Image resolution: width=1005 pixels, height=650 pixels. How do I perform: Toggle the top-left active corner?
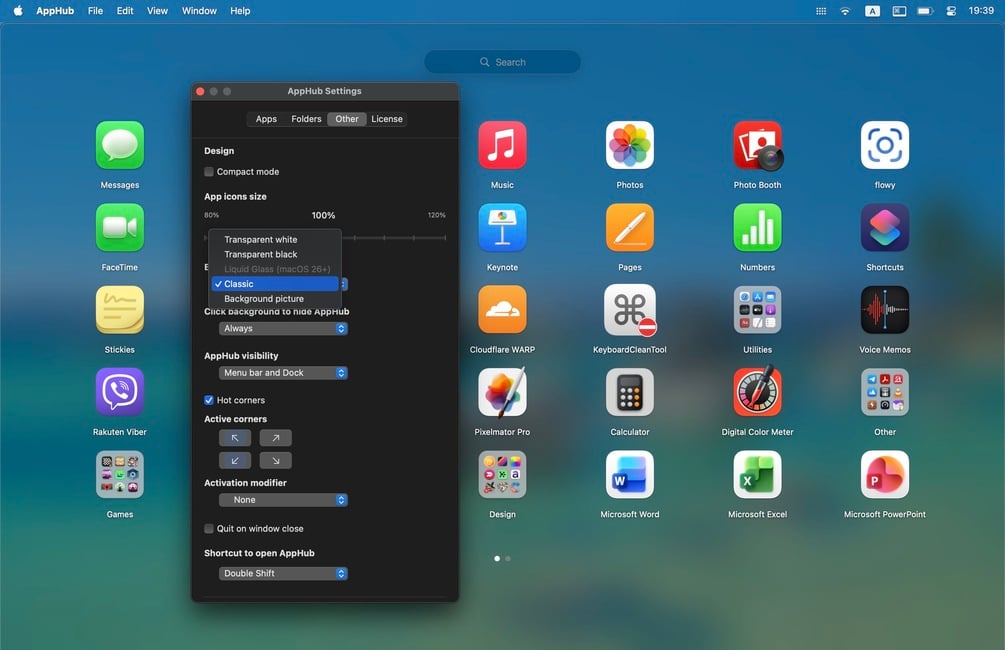click(x=235, y=438)
